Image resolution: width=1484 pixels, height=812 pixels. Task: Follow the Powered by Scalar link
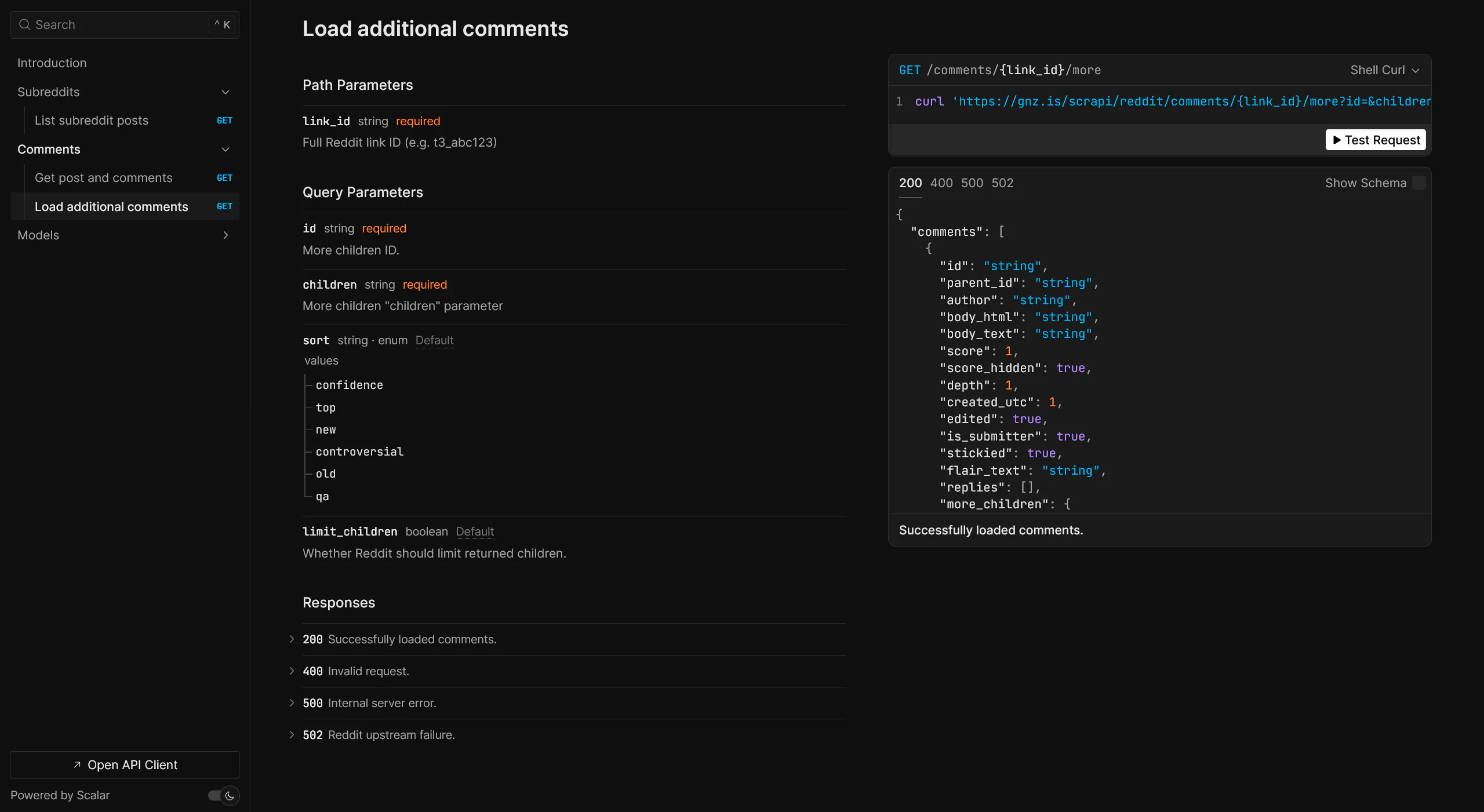tap(60, 795)
